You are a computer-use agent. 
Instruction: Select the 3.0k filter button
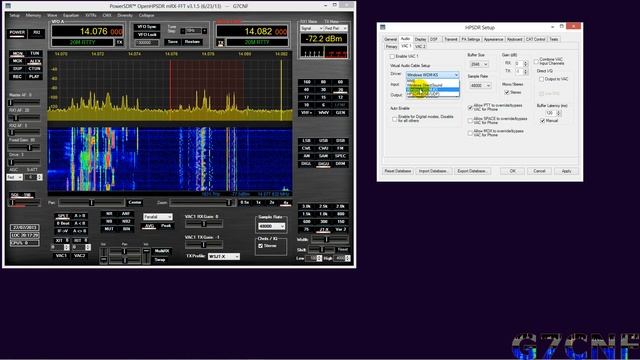click(307, 206)
